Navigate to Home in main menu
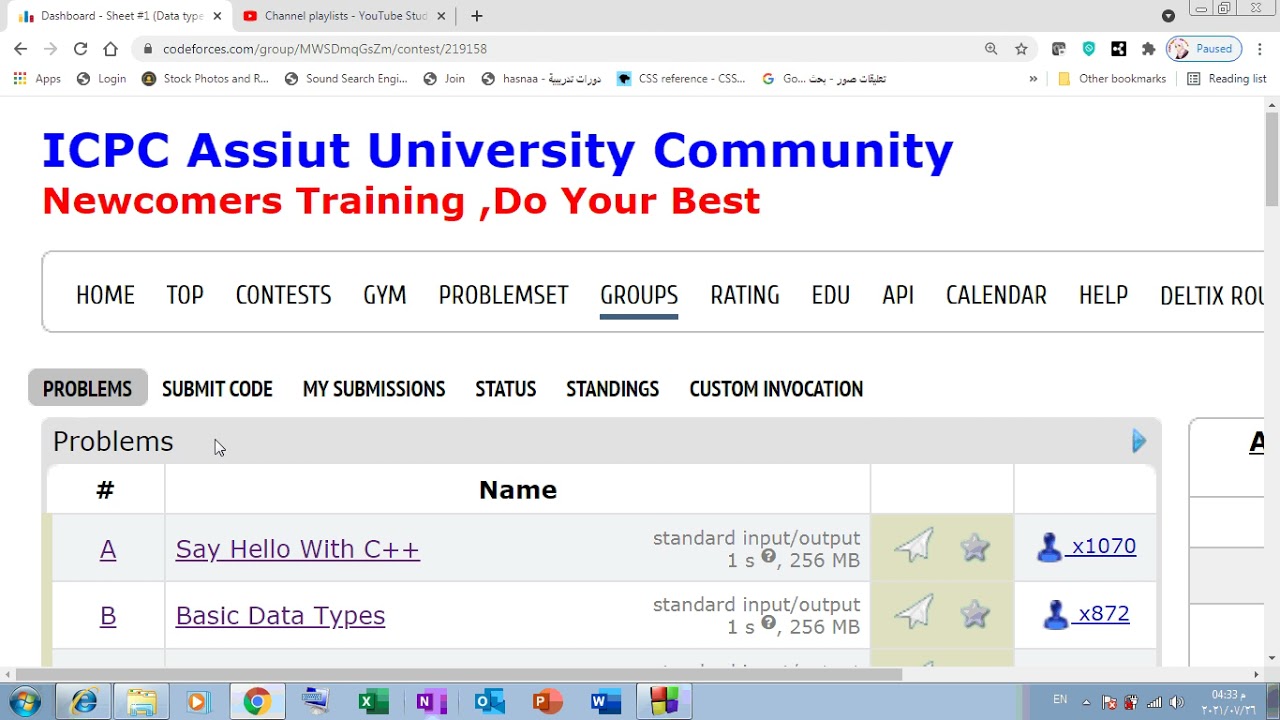1280x720 pixels. [x=105, y=295]
